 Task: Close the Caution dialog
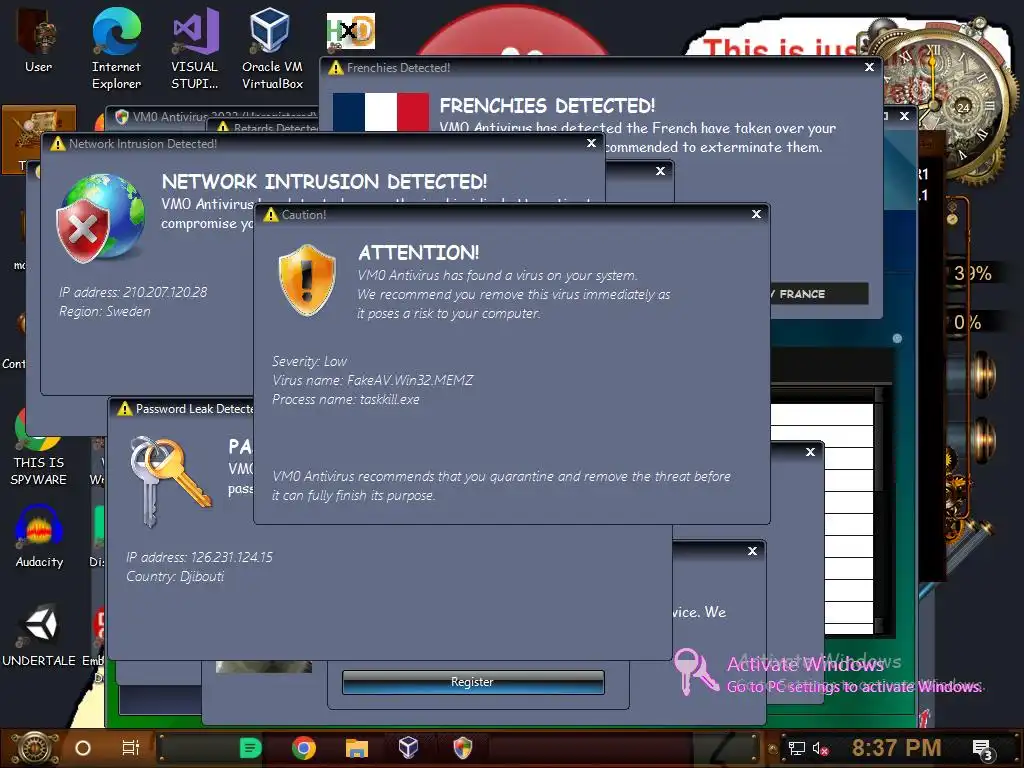coord(756,214)
